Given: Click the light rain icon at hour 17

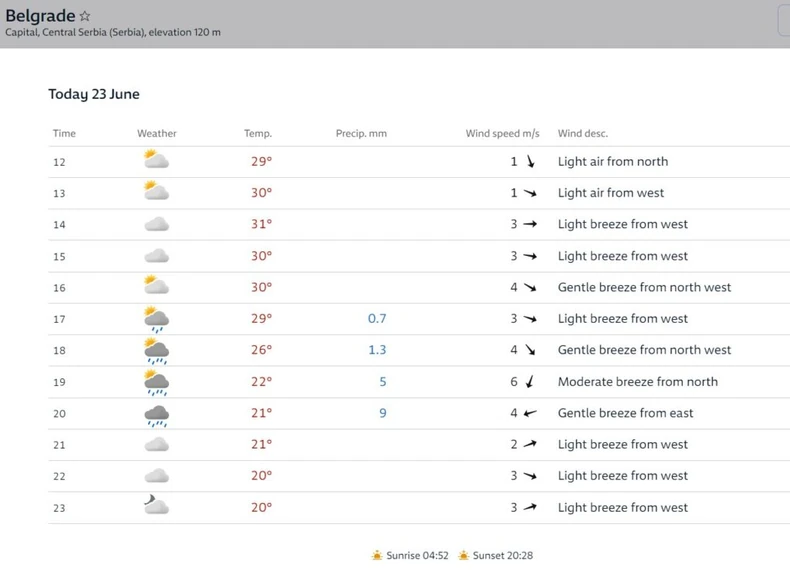Looking at the screenshot, I should [156, 319].
